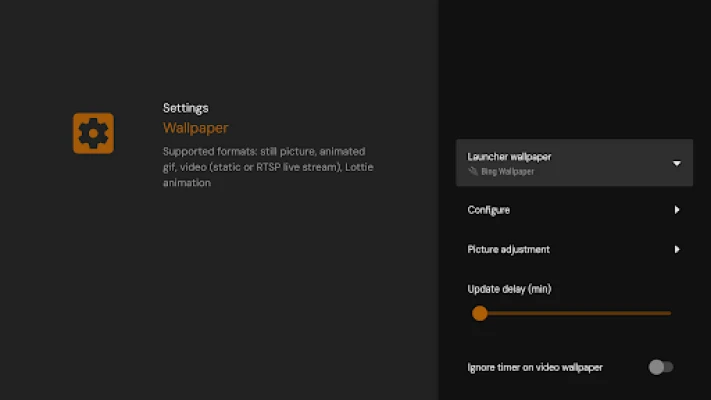Click the 'Launcher wallpaper' title text
This screenshot has height=400, width=711.
click(509, 156)
